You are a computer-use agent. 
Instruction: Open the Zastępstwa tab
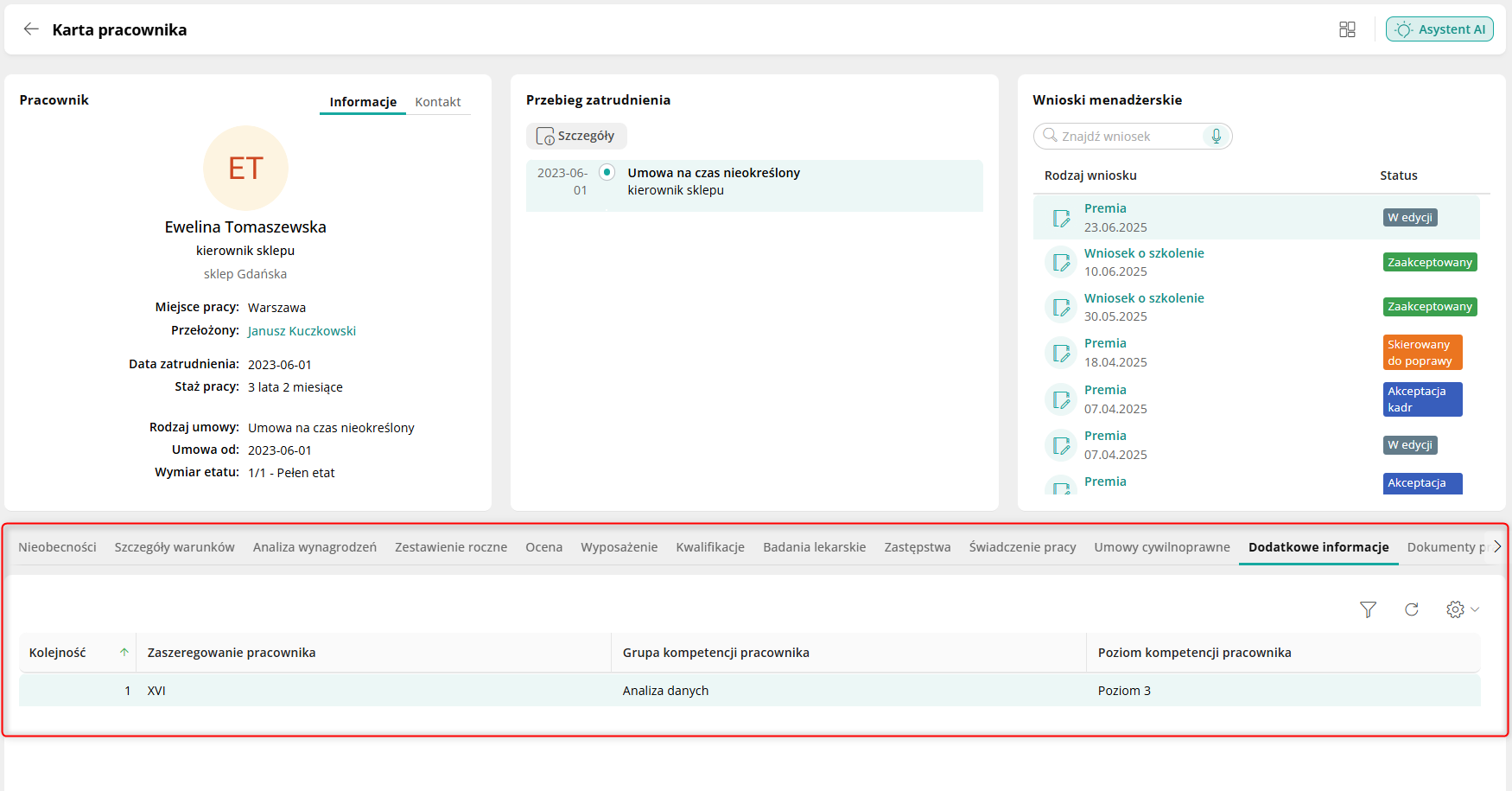point(918,547)
